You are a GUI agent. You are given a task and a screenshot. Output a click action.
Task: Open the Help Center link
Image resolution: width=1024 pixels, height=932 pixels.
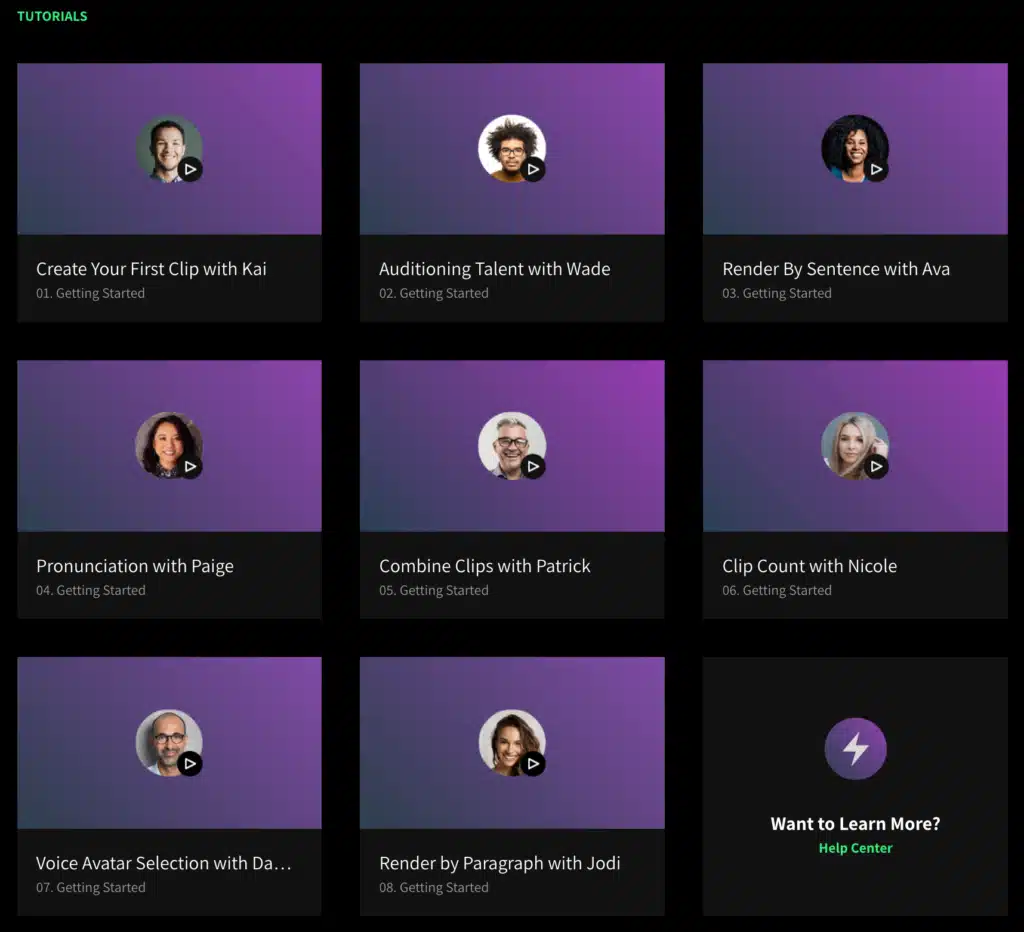click(x=855, y=847)
